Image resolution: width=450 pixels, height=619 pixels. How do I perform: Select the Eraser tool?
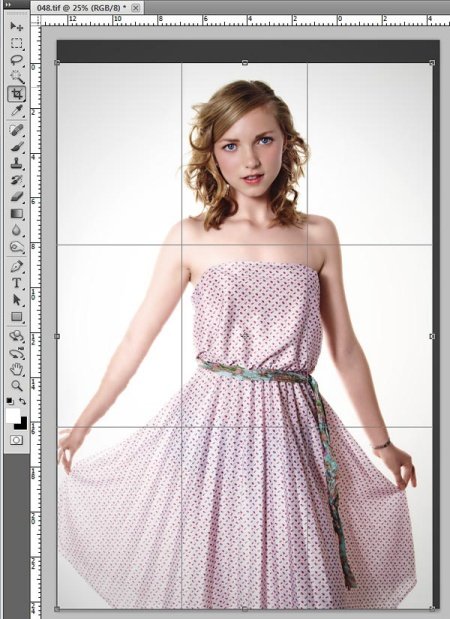tap(17, 197)
